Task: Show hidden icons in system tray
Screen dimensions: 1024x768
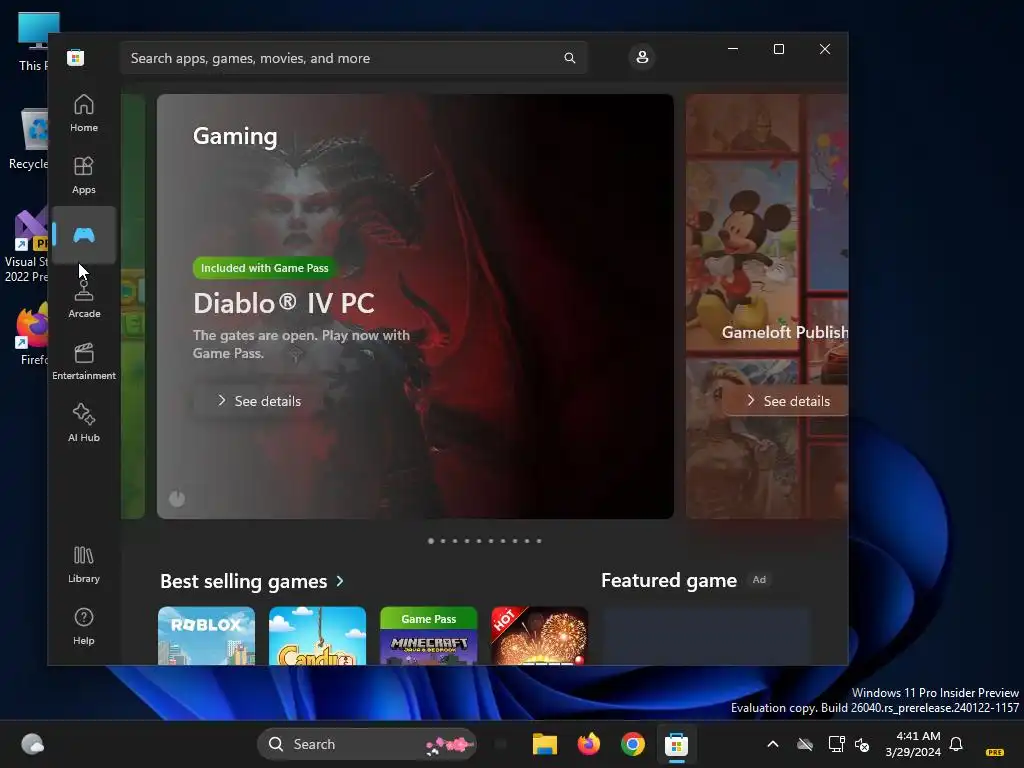Action: coord(773,744)
